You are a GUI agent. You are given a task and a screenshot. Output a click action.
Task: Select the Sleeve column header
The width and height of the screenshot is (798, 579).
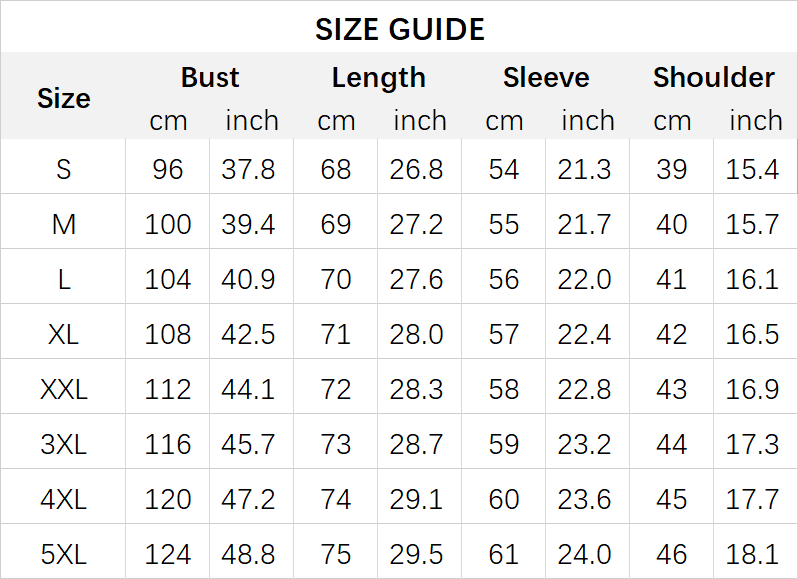(x=546, y=78)
